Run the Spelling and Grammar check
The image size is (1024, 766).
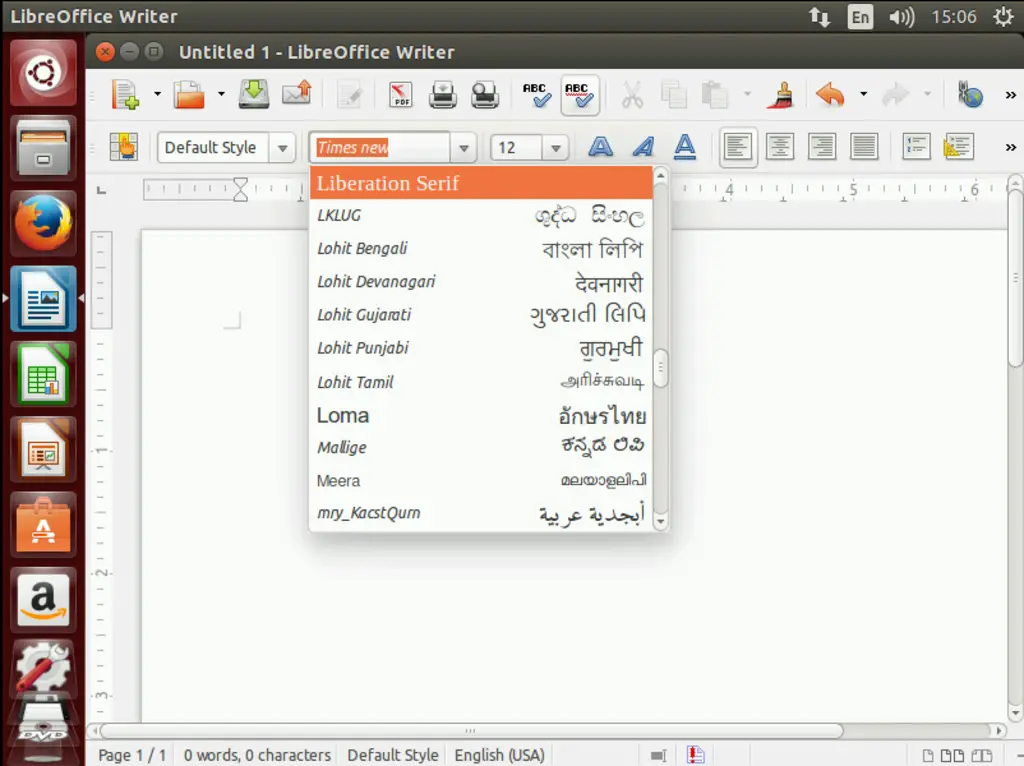[x=537, y=95]
